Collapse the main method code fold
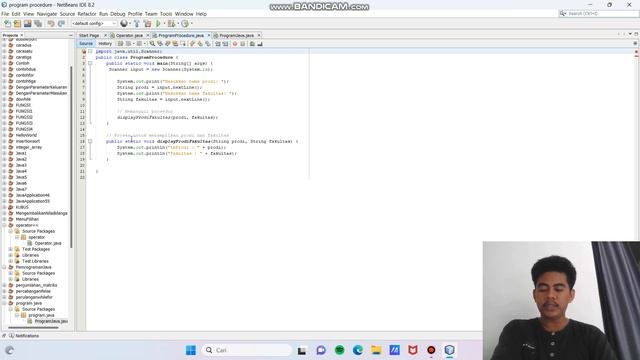640x360 pixels. coord(90,64)
